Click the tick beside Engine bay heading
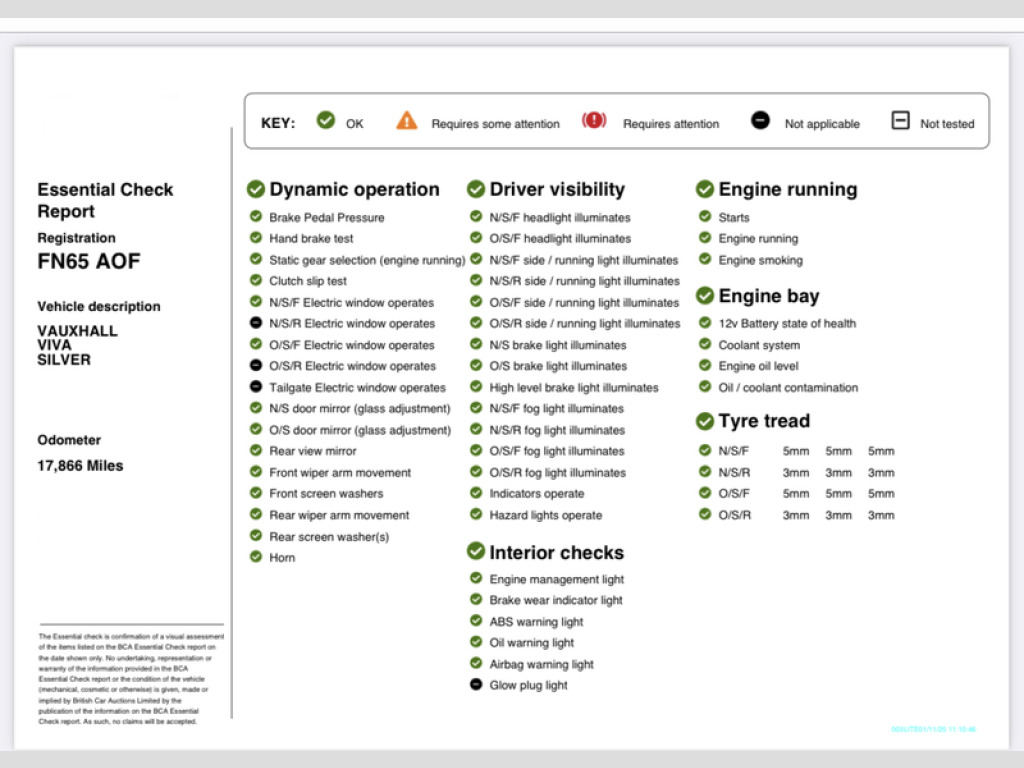This screenshot has width=1024, height=768. click(705, 296)
